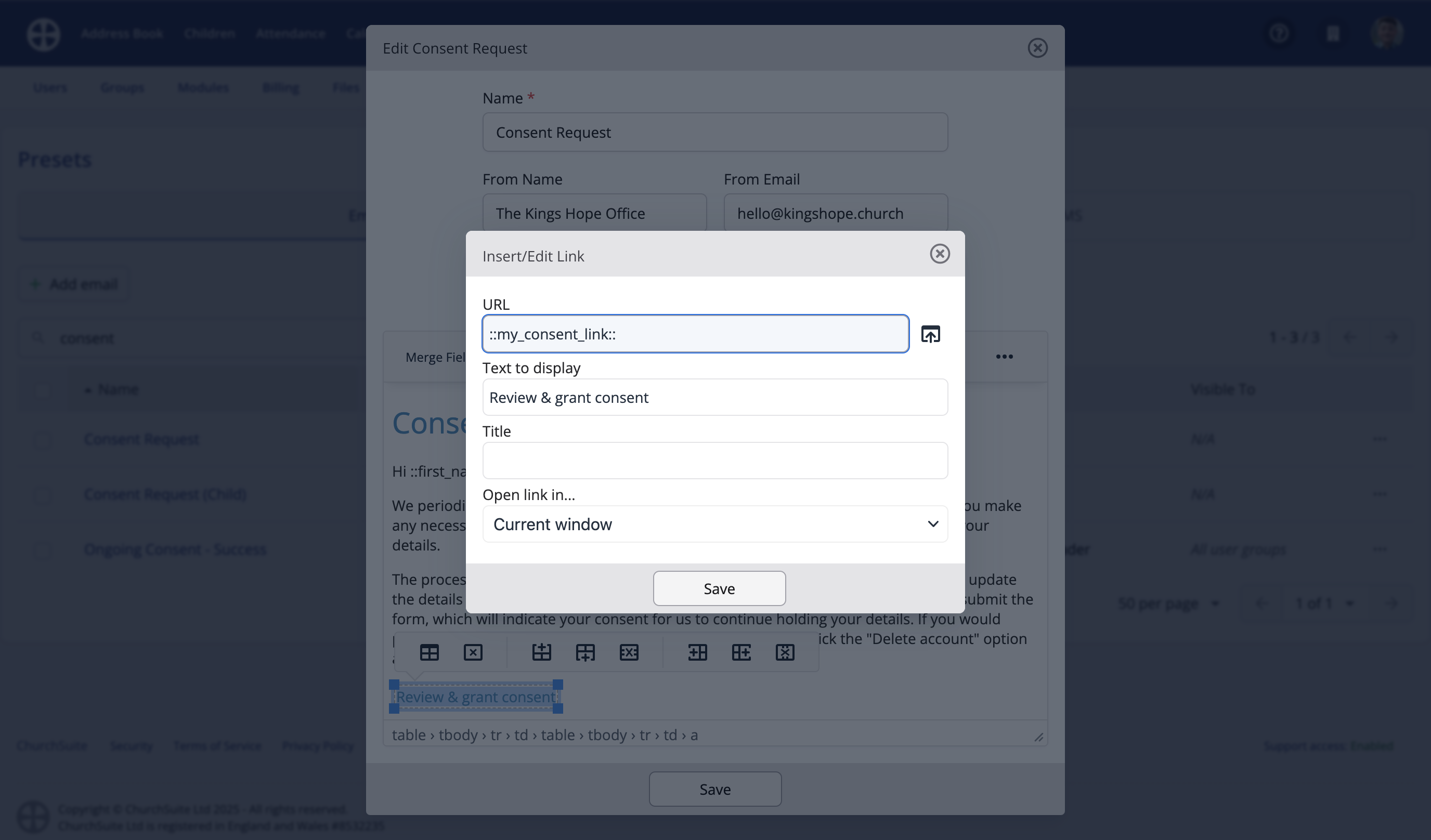
Task: Click the Review & grant consent link in editor
Action: click(x=476, y=697)
